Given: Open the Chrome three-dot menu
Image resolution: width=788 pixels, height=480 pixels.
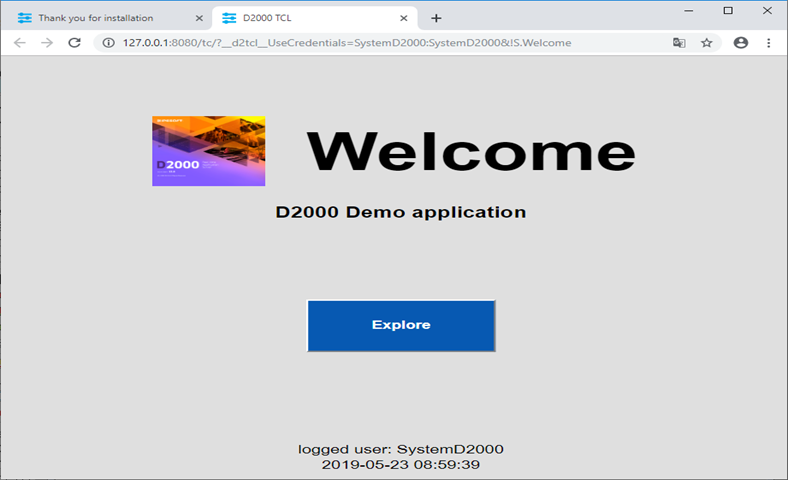Looking at the screenshot, I should click(769, 43).
